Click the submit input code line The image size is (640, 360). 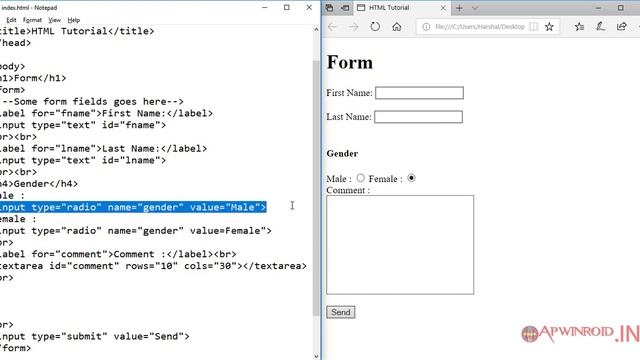[x=95, y=336]
